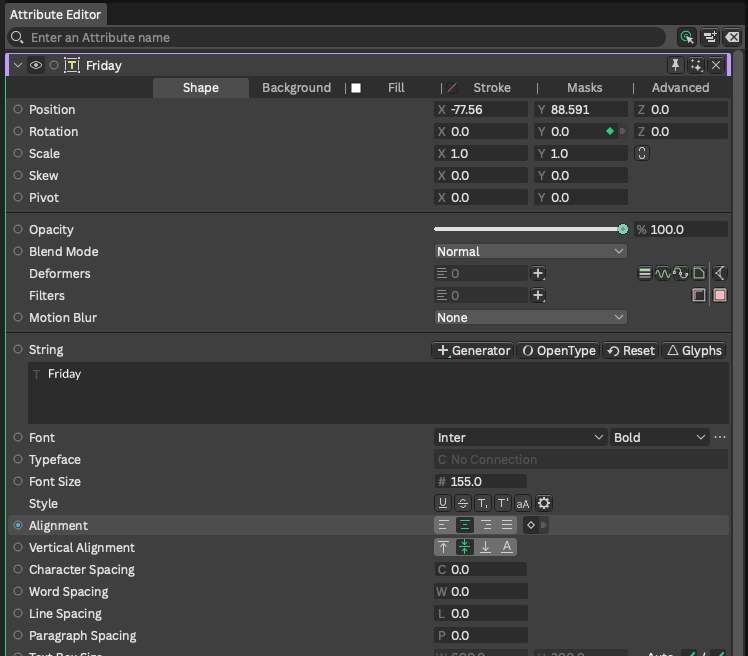Set vertical alignment to top

[x=444, y=547]
